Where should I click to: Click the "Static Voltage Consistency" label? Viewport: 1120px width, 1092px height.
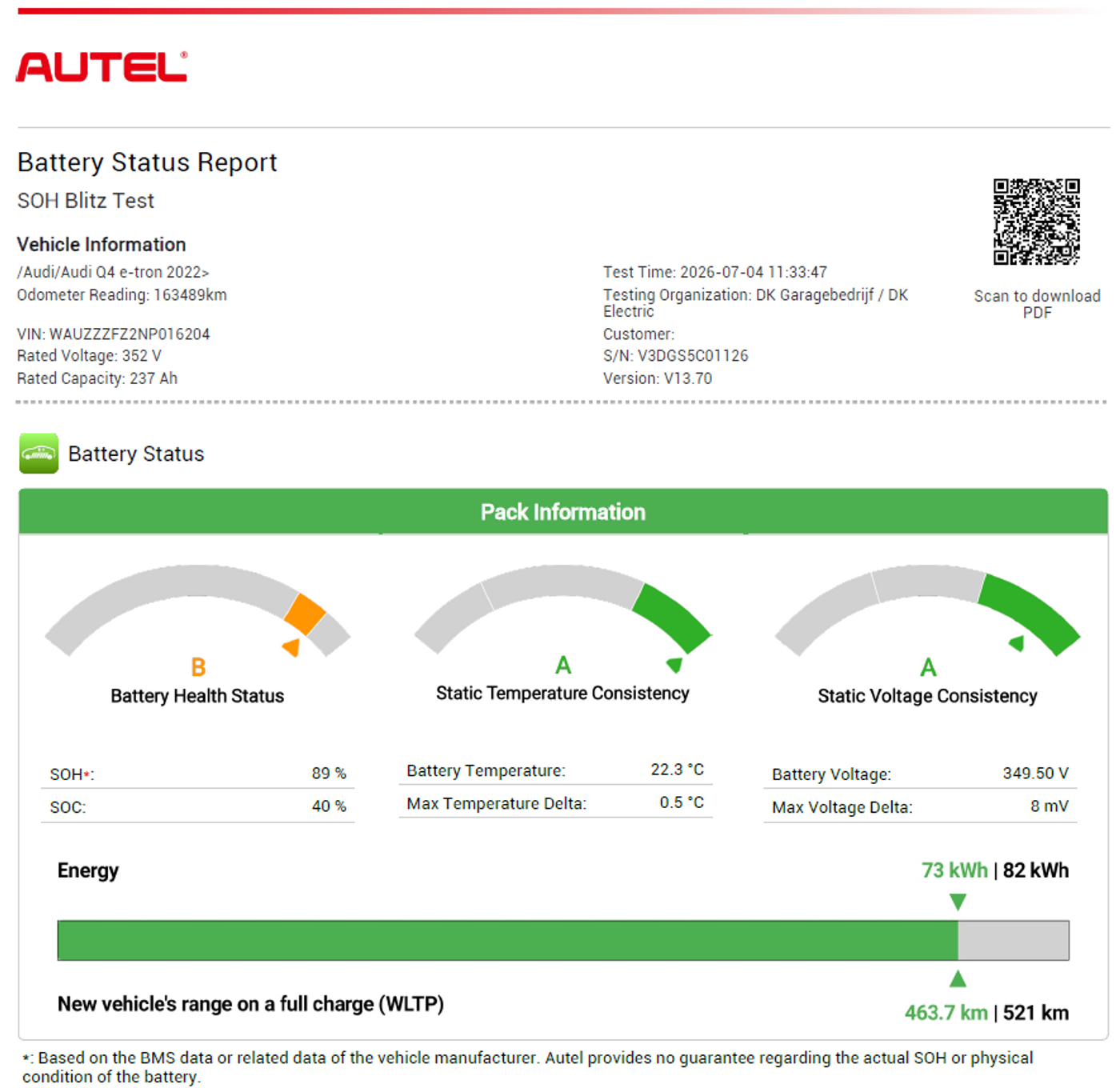pyautogui.click(x=927, y=696)
